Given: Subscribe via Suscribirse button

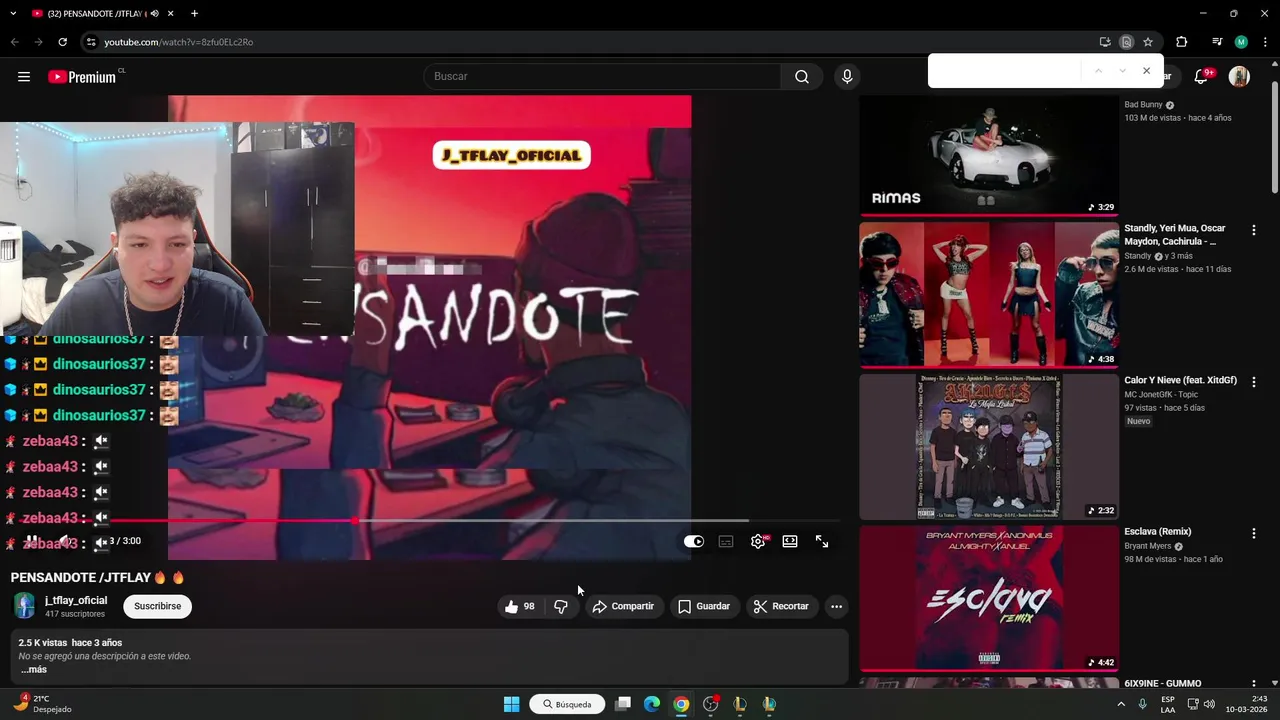Looking at the screenshot, I should (157, 606).
